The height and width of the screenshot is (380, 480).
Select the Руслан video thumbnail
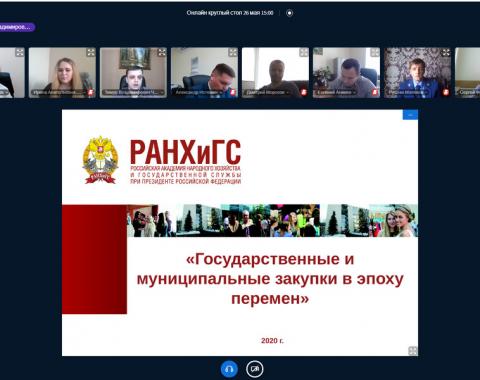click(x=417, y=73)
